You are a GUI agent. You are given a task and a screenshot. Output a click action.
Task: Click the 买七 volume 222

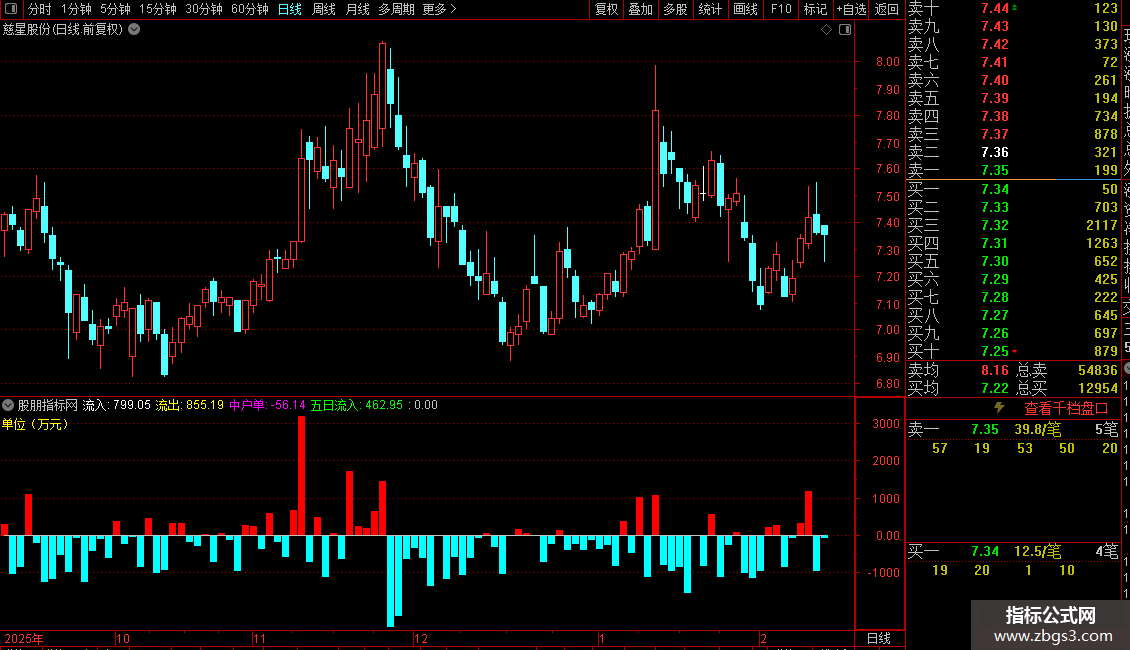click(x=1105, y=297)
